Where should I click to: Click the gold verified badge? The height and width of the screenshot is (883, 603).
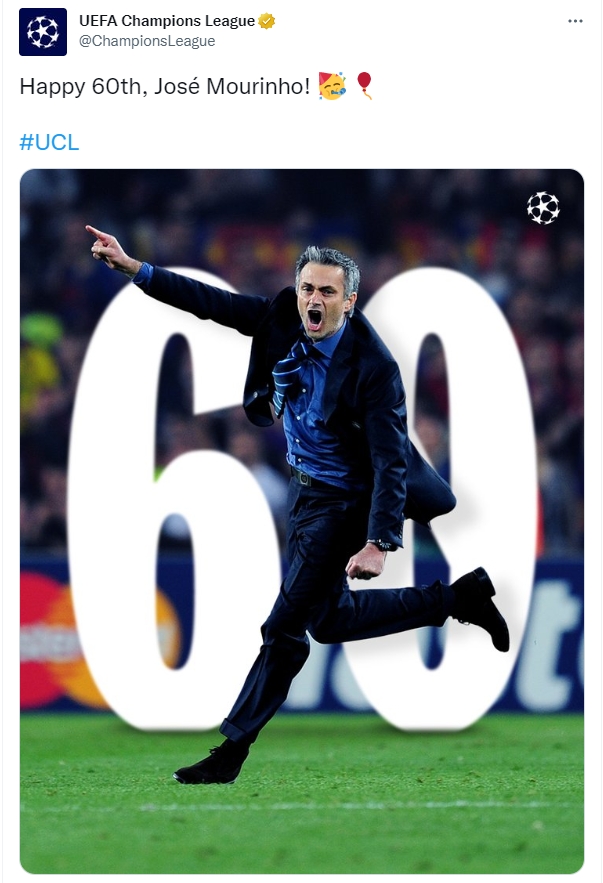click(x=266, y=21)
